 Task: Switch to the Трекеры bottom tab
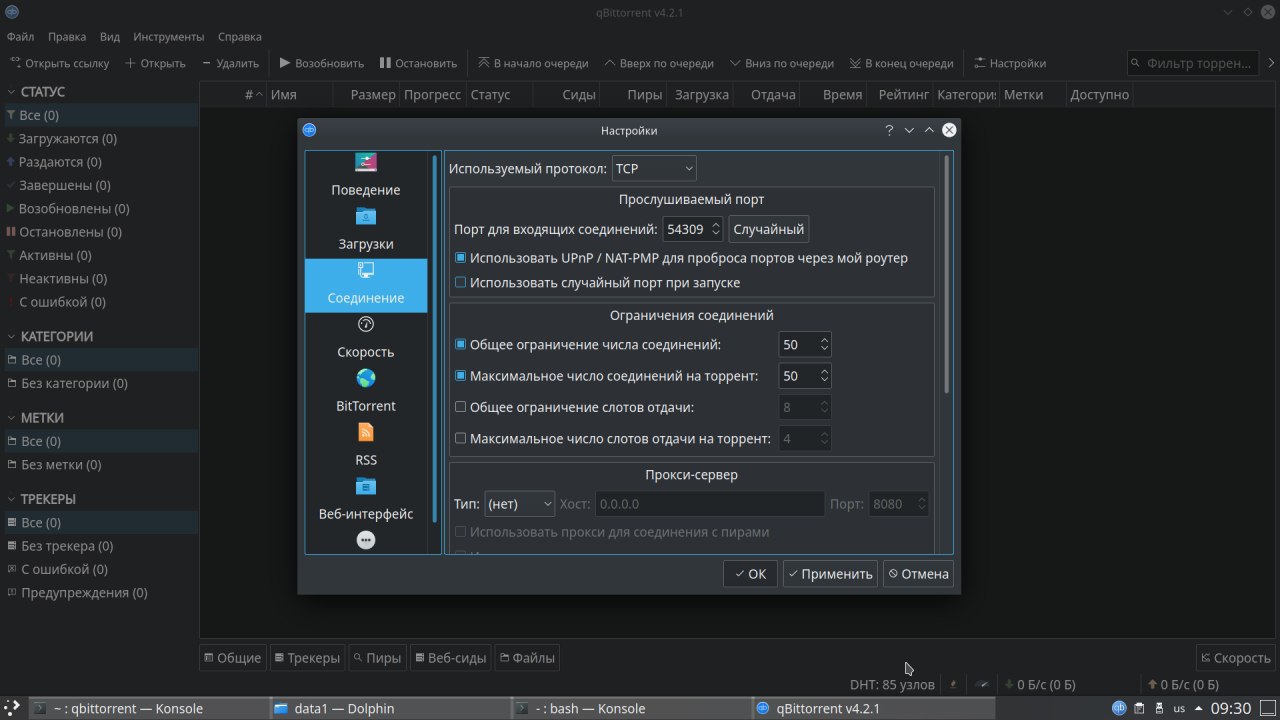pos(306,658)
